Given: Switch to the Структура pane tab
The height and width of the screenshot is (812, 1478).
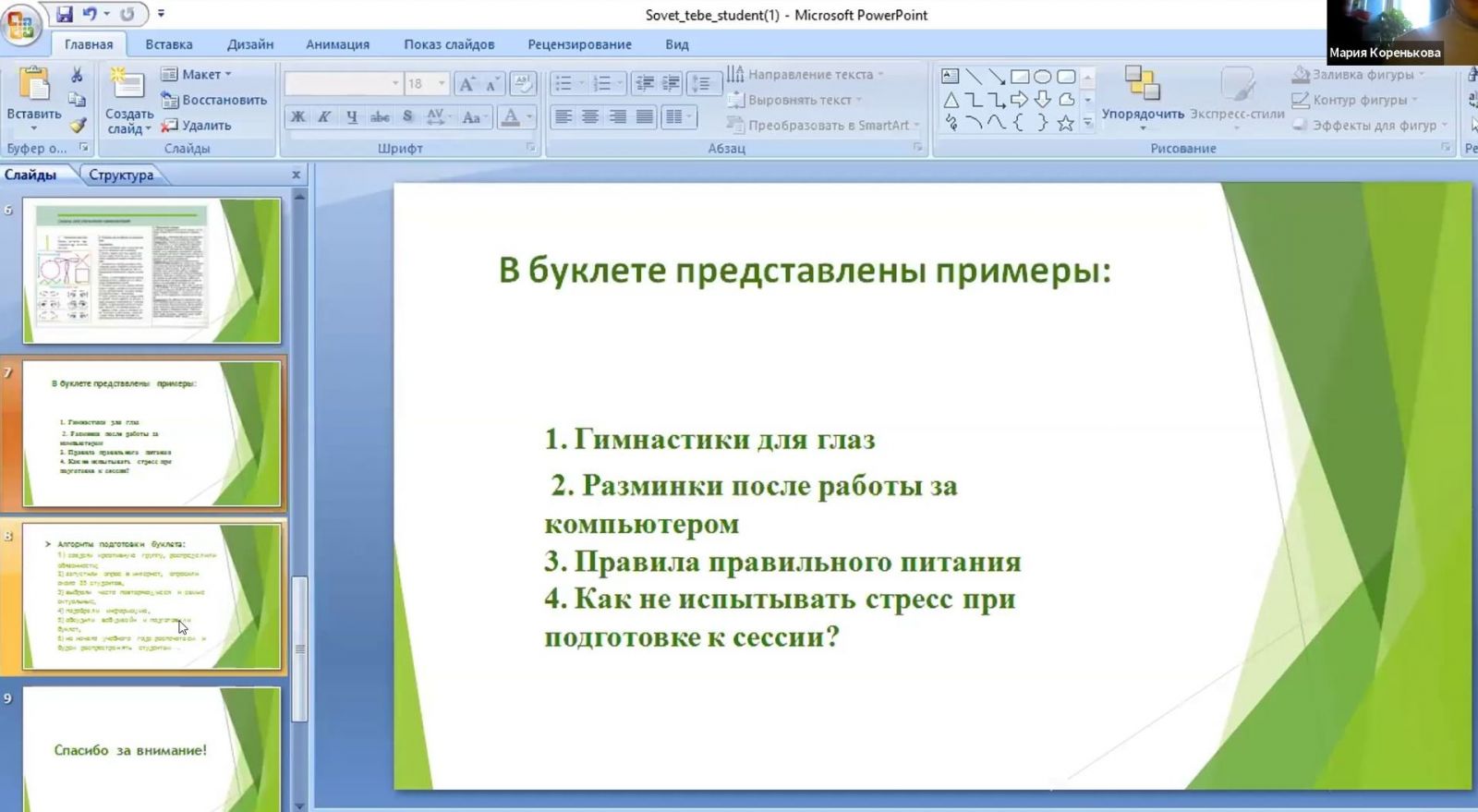Looking at the screenshot, I should tap(121, 175).
